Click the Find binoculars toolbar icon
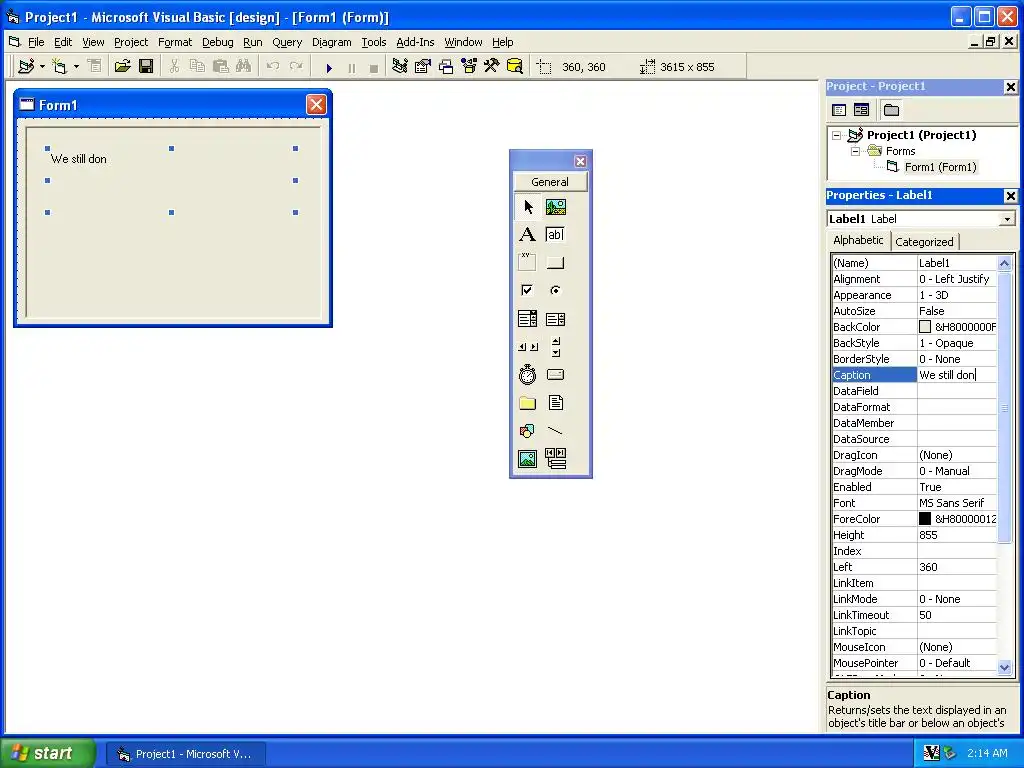 pos(244,67)
